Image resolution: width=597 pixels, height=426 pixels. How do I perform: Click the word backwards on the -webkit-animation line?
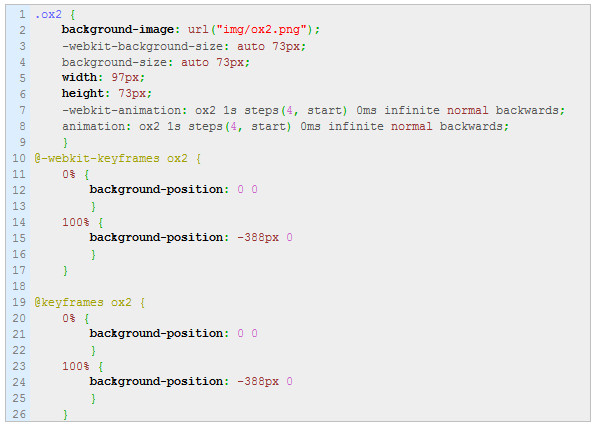(x=527, y=110)
